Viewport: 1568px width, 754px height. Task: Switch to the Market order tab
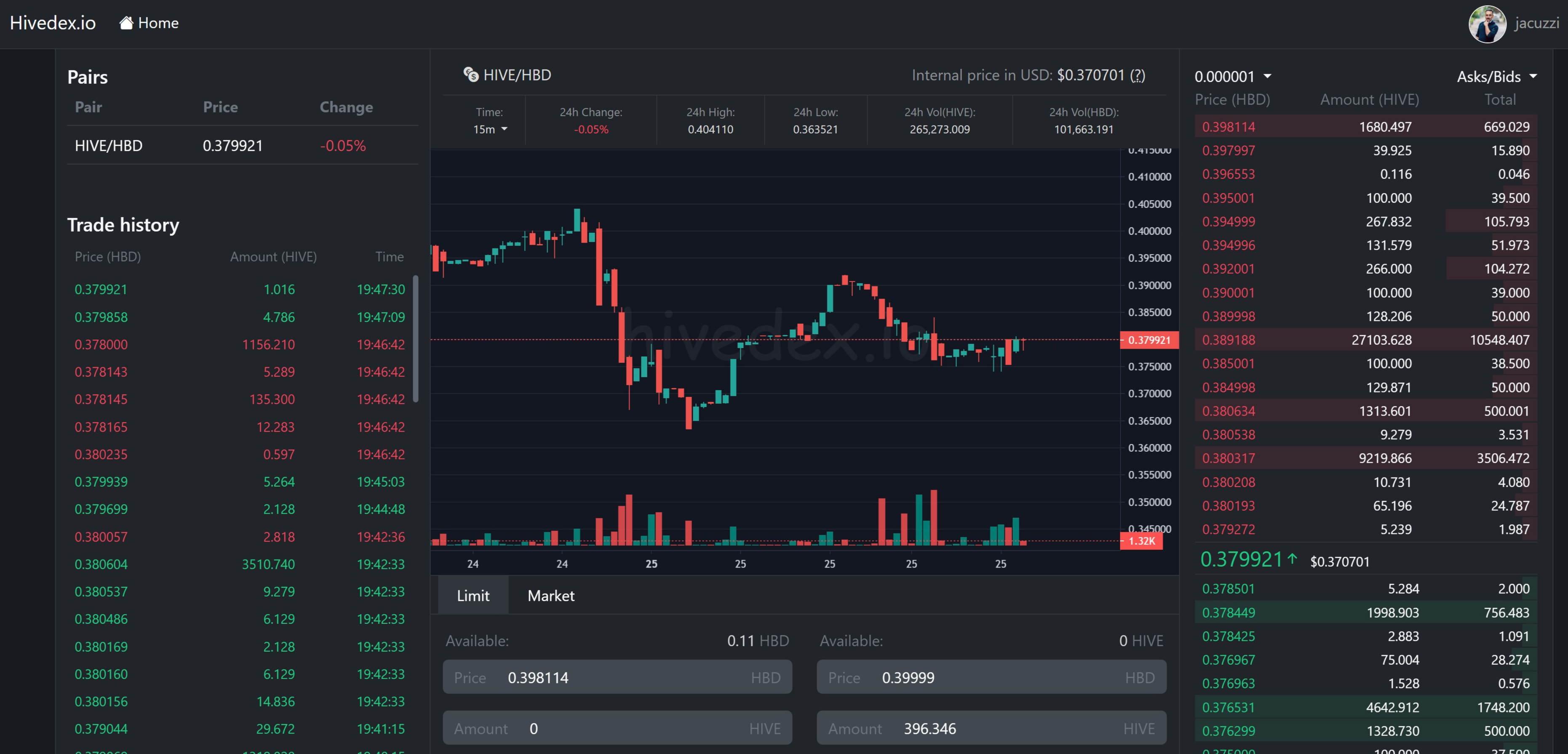click(551, 595)
